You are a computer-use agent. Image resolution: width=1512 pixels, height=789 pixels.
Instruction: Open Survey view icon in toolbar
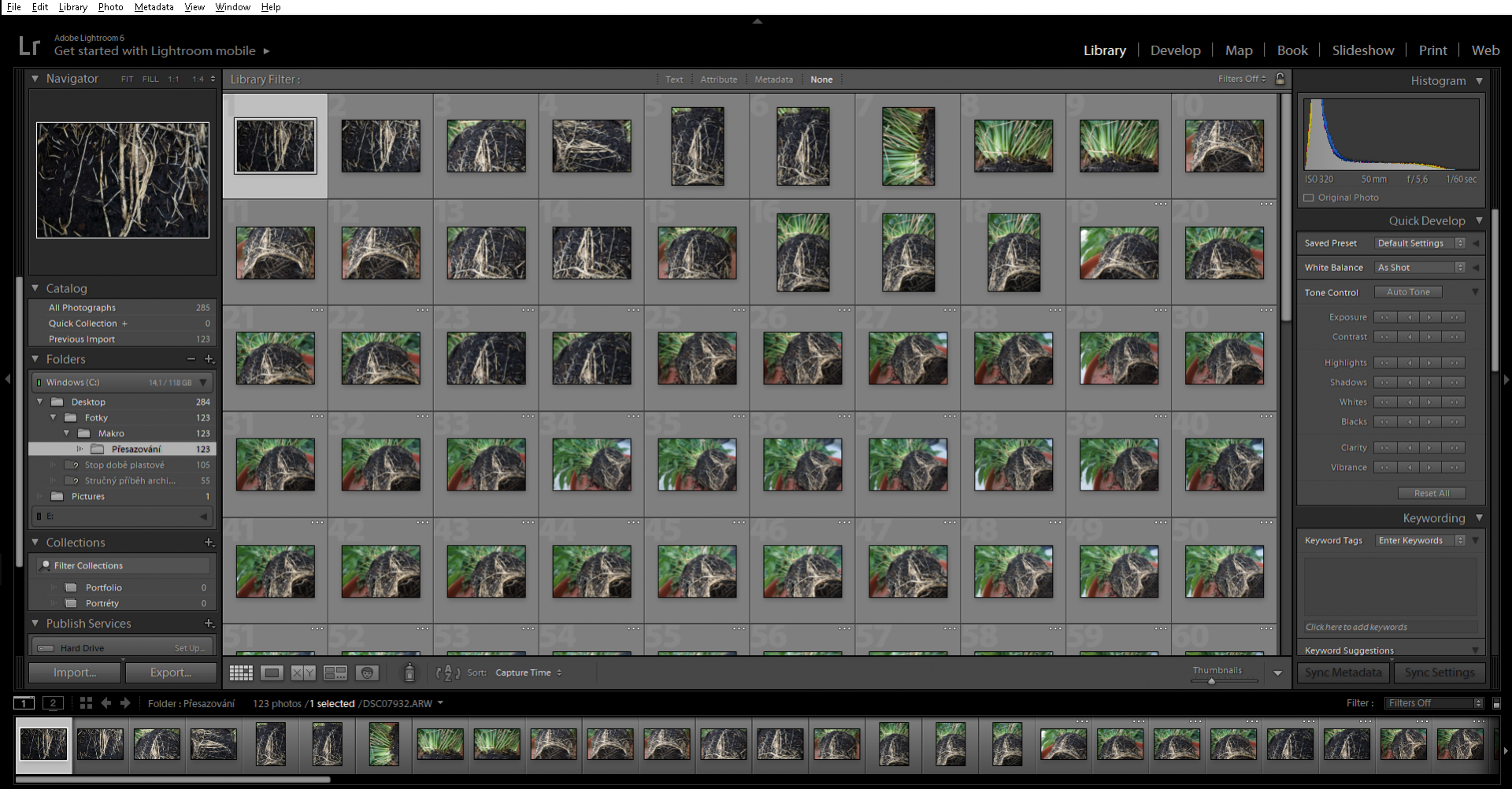point(335,672)
